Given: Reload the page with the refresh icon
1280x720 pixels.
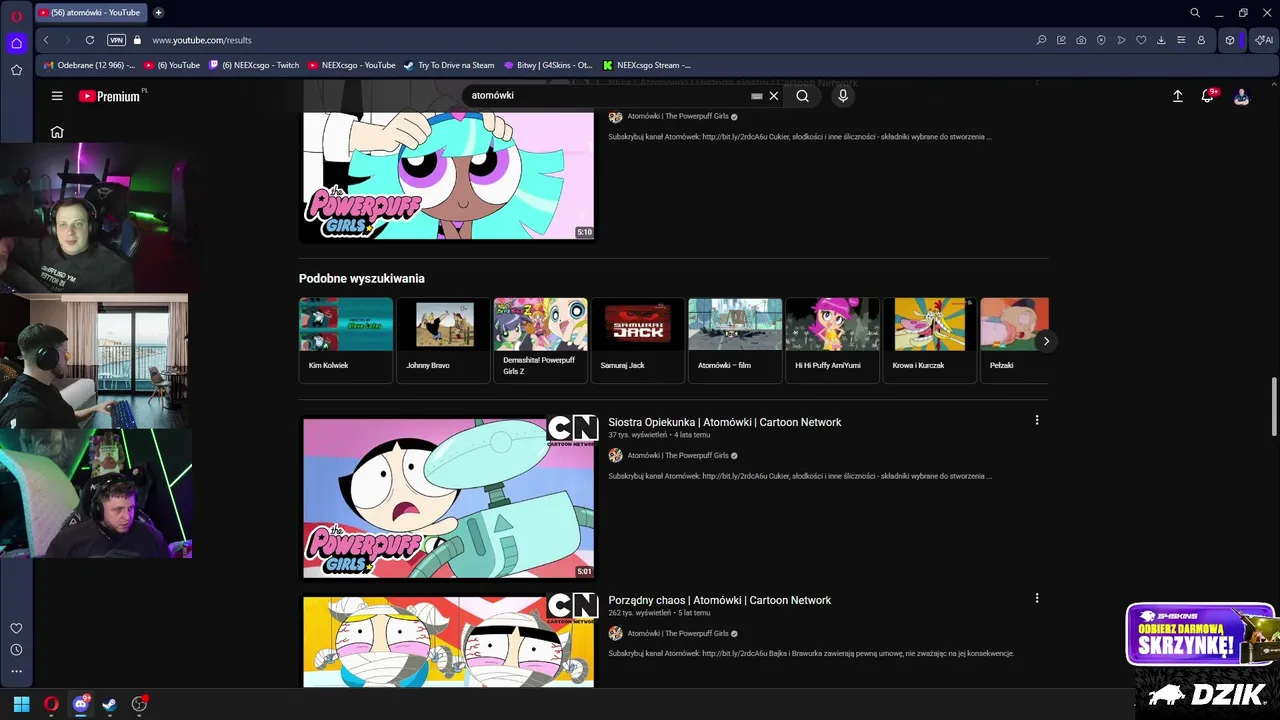Looking at the screenshot, I should point(90,40).
